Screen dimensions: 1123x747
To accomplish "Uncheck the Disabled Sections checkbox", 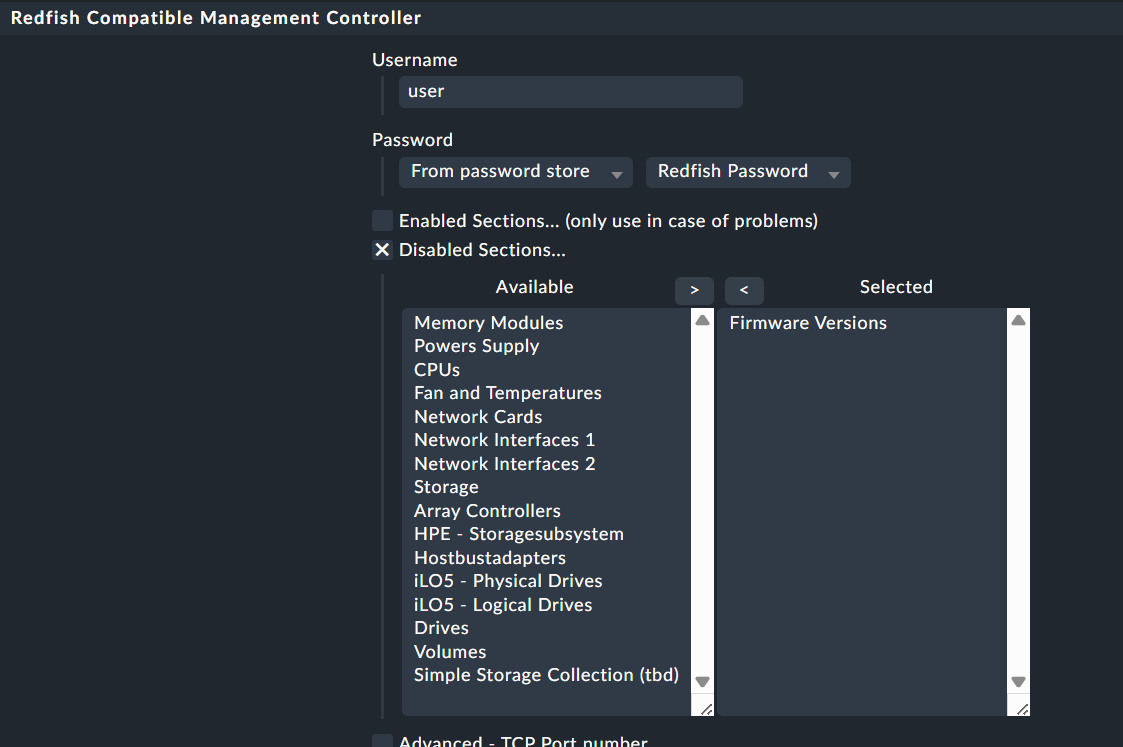I will coord(382,249).
